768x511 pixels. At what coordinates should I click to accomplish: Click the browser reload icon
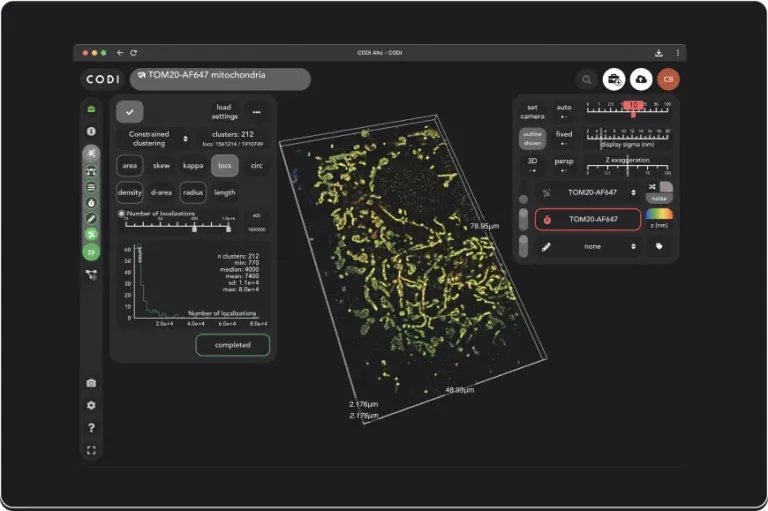coord(134,53)
